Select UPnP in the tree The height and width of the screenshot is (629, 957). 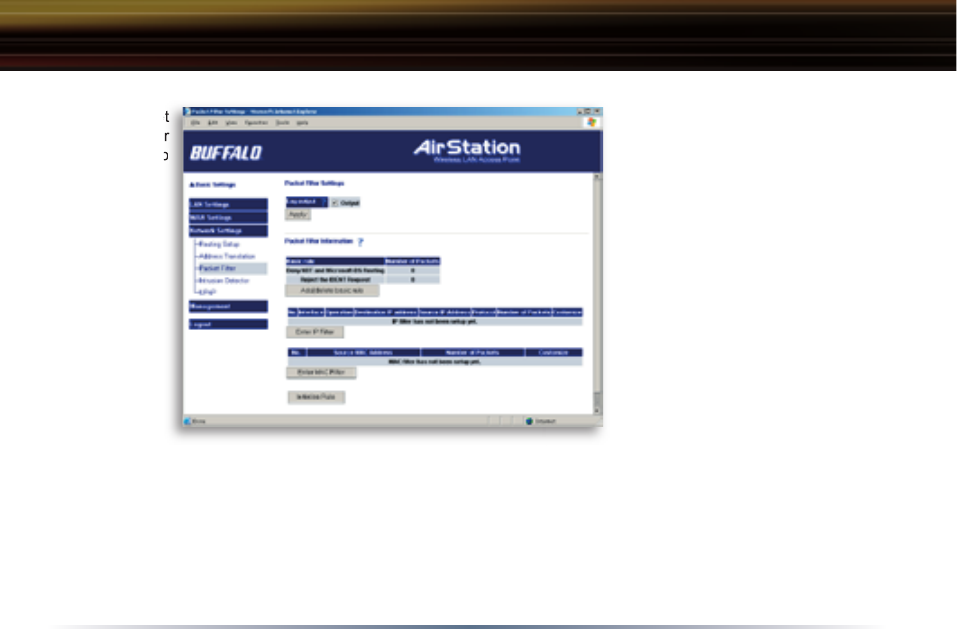click(x=208, y=292)
